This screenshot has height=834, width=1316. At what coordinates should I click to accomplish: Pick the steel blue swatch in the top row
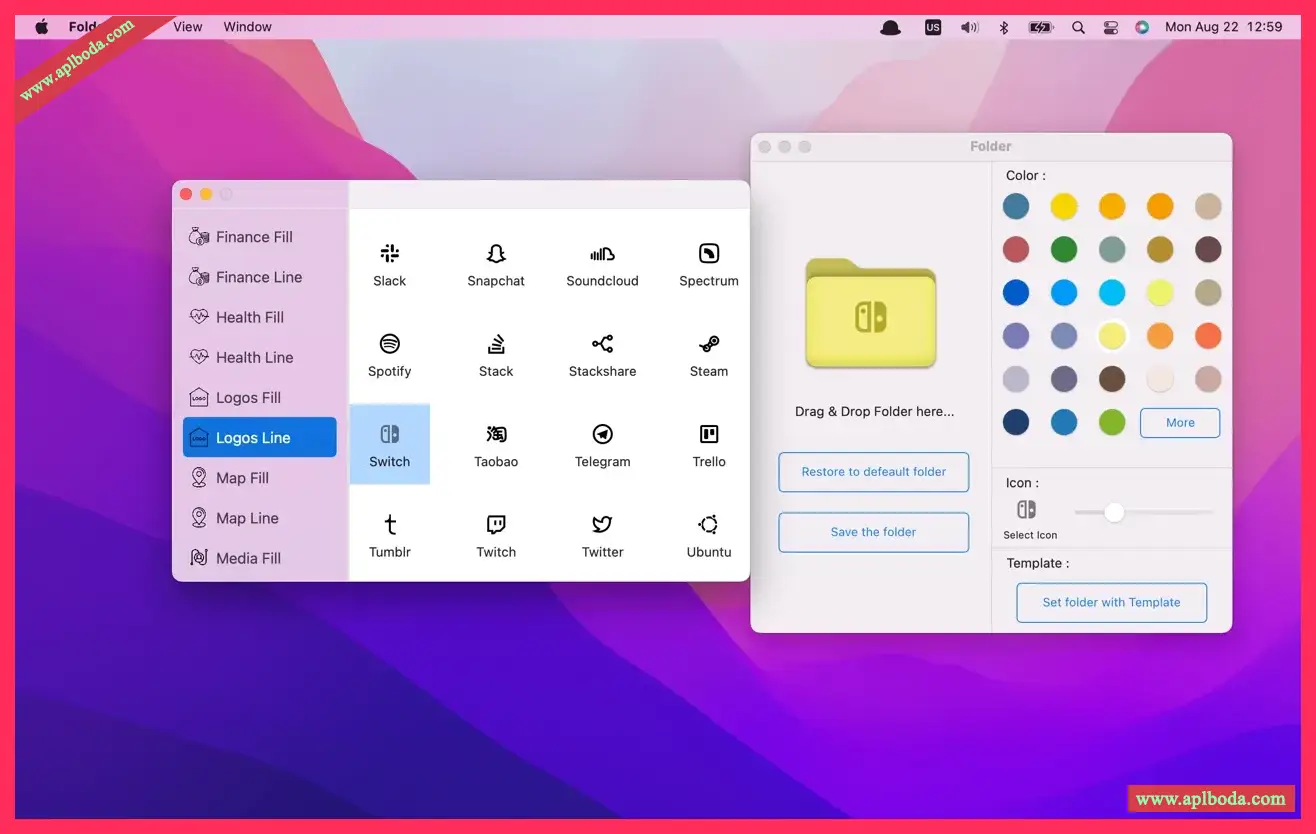pos(1016,207)
